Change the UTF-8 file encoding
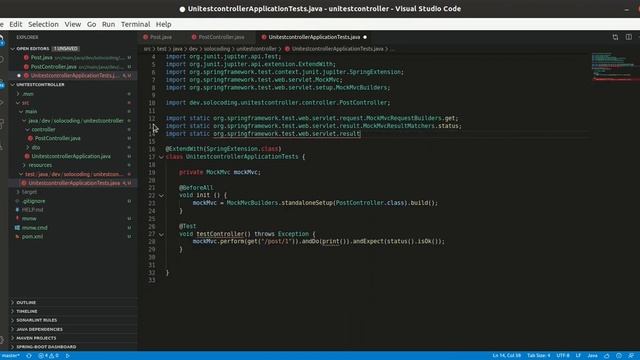 (x=563, y=356)
